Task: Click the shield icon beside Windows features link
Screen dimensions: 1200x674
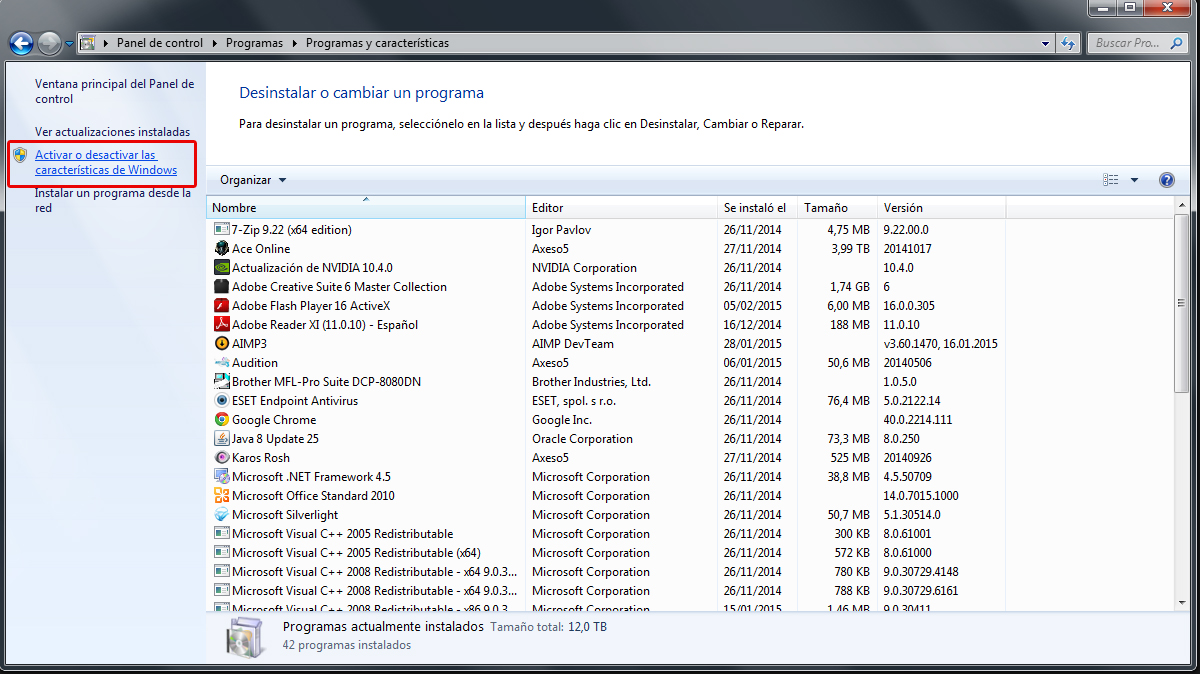Action: 20,155
